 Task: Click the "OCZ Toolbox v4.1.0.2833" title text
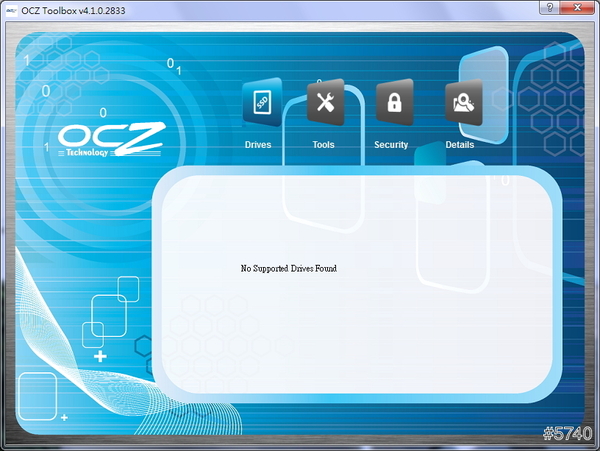pos(73,11)
